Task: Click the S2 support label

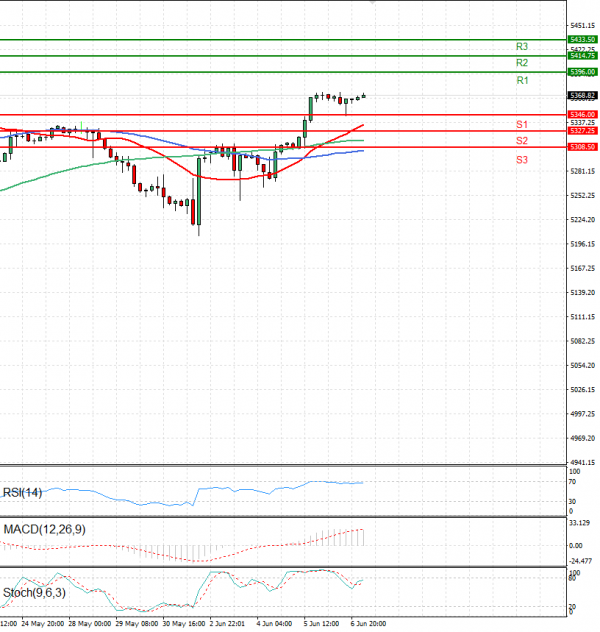Action: [x=522, y=141]
